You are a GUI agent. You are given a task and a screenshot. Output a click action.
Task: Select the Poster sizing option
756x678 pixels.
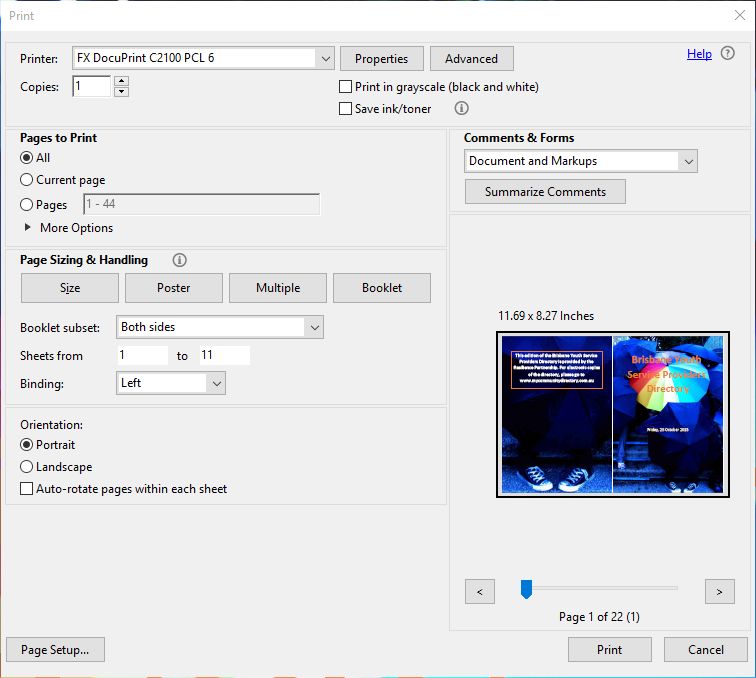click(174, 288)
